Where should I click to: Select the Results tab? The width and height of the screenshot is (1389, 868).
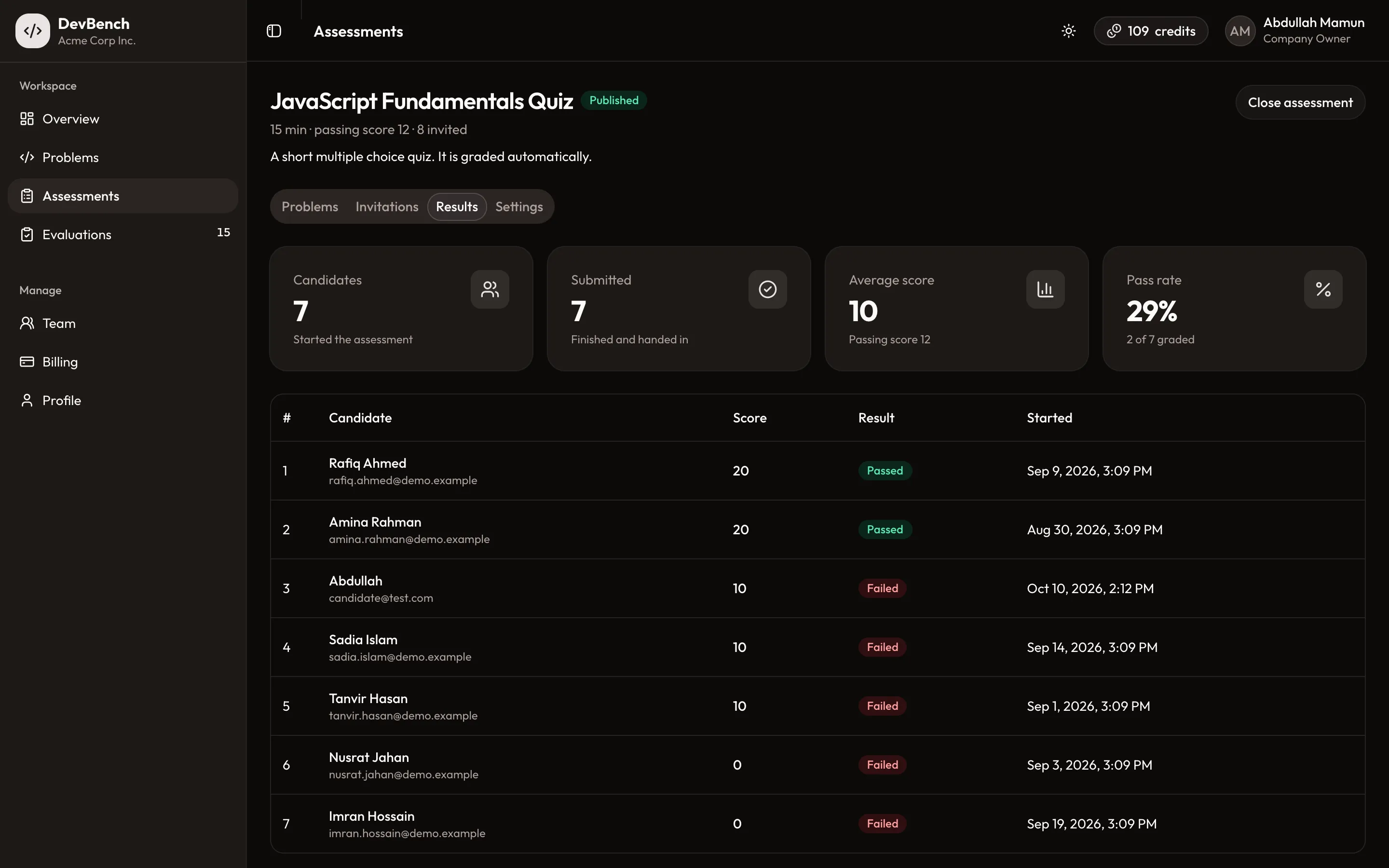point(457,207)
